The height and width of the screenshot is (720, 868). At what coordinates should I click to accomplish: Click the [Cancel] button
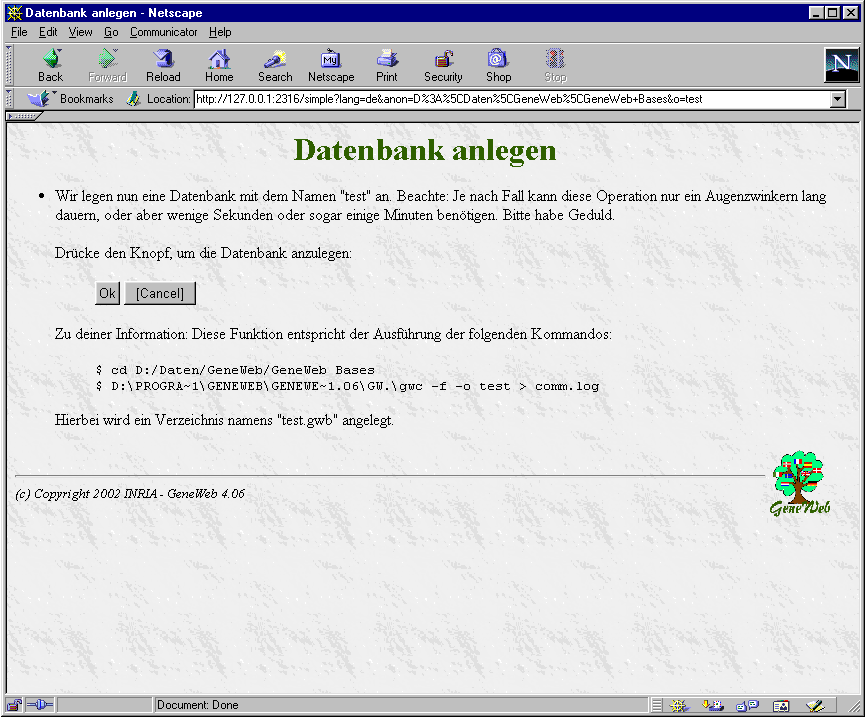160,293
